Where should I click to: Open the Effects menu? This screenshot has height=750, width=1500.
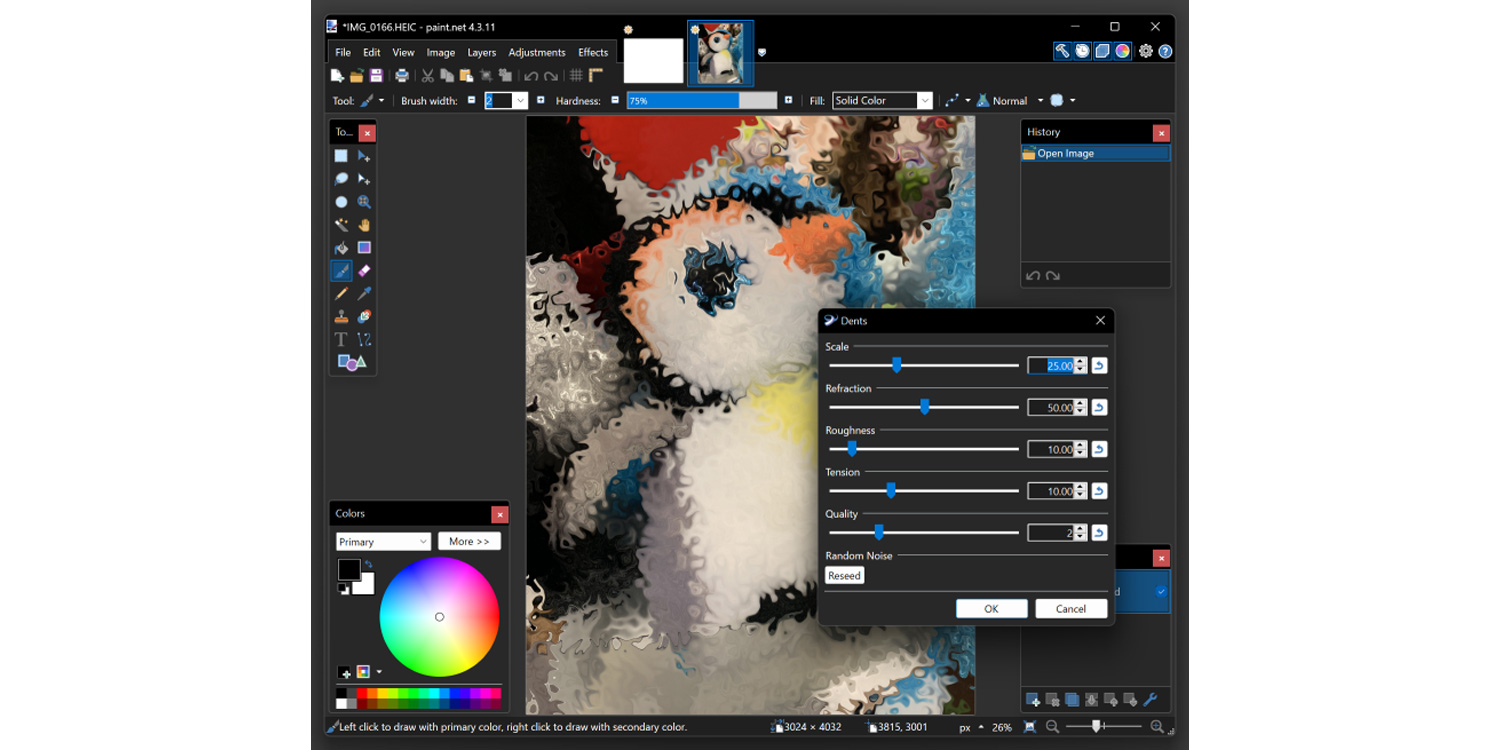593,53
